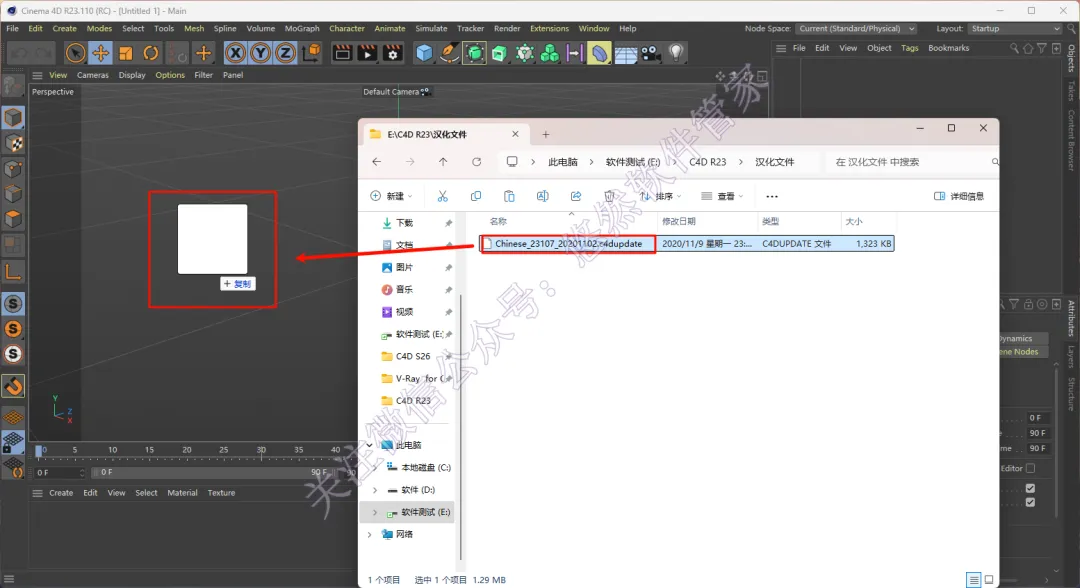The width and height of the screenshot is (1080, 588).
Task: Click 在 汉化文件 中搜索 search field
Action: point(913,162)
